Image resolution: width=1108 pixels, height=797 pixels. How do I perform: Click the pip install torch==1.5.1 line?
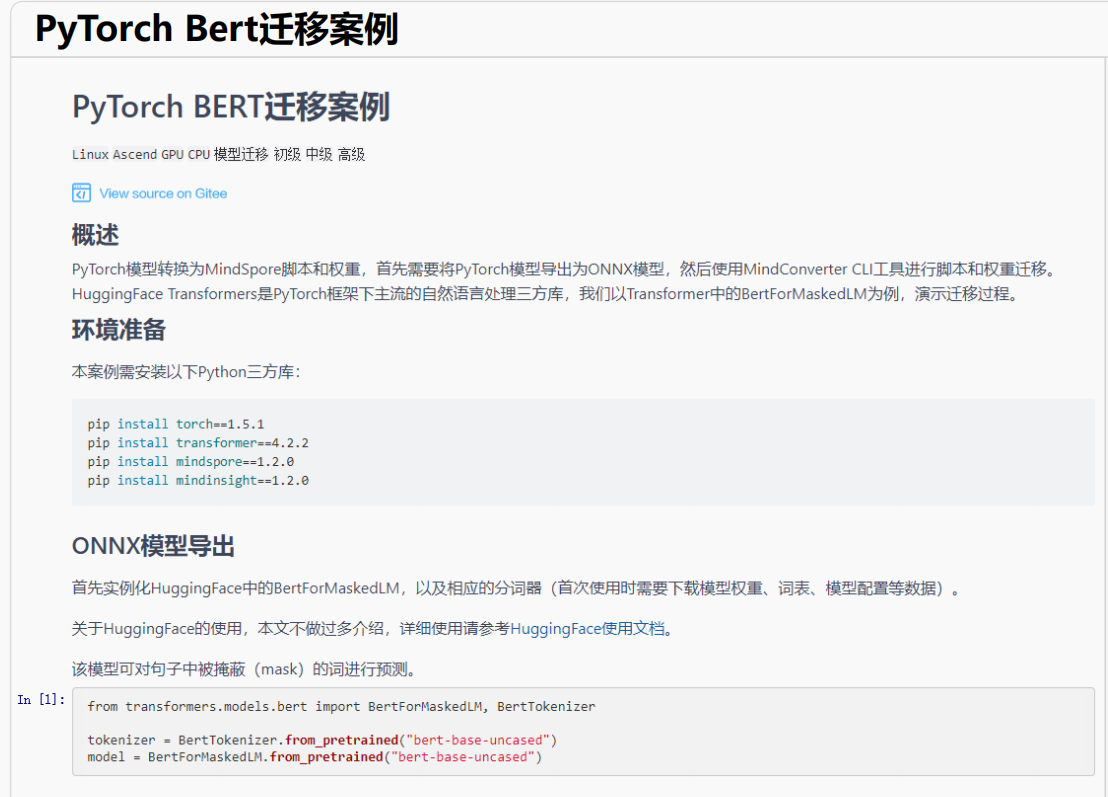176,424
